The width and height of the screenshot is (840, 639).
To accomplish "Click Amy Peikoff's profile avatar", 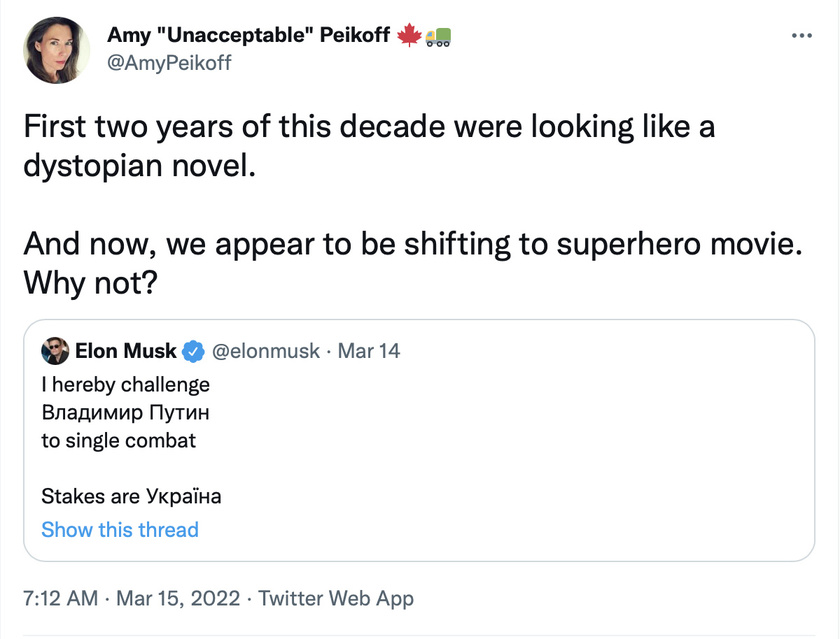I will 56,50.
